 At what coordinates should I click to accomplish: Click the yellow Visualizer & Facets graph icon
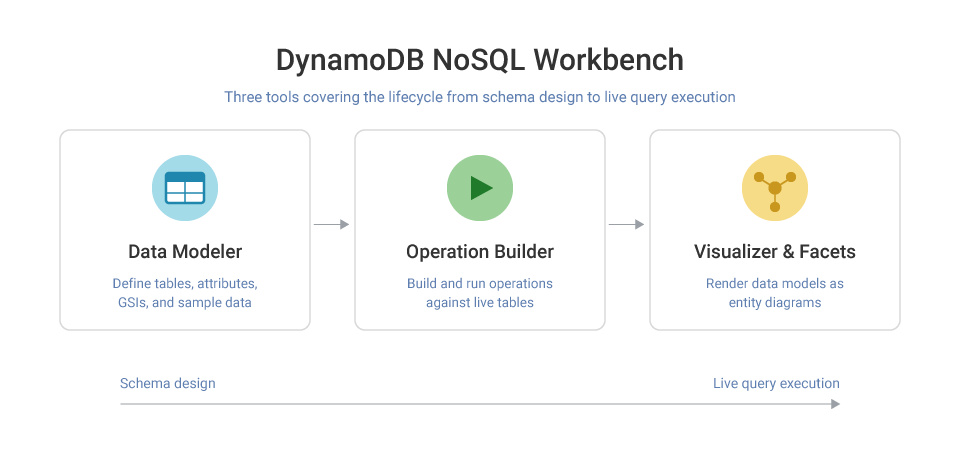(x=775, y=188)
